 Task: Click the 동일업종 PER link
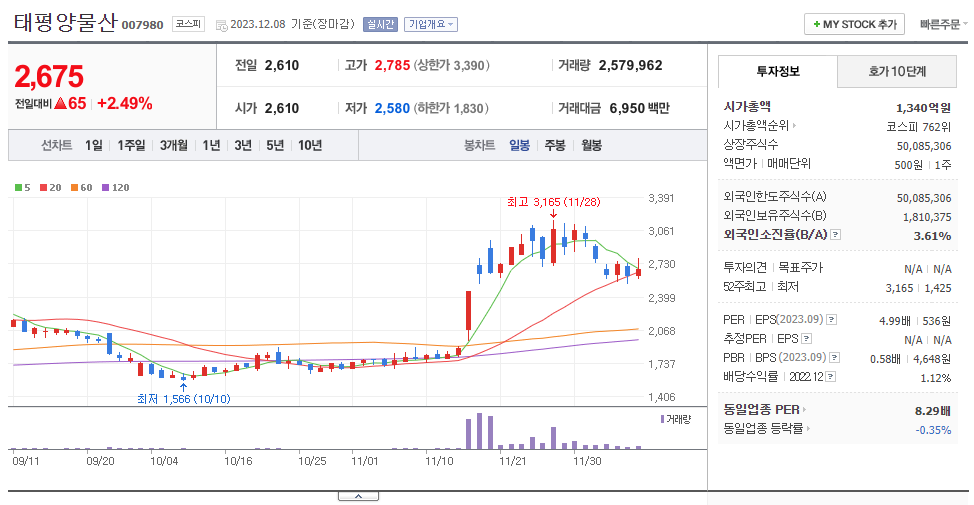pyautogui.click(x=761, y=410)
